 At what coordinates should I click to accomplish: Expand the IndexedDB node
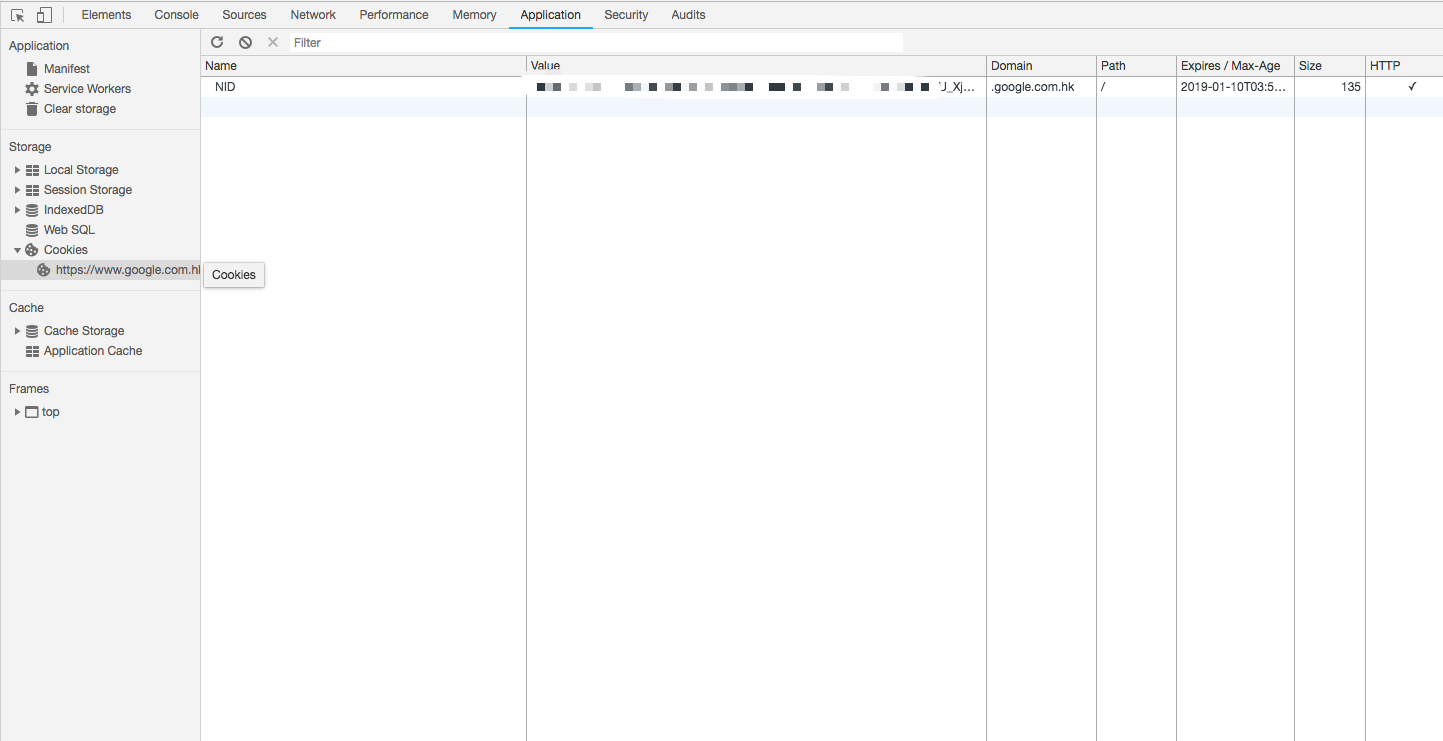click(17, 210)
